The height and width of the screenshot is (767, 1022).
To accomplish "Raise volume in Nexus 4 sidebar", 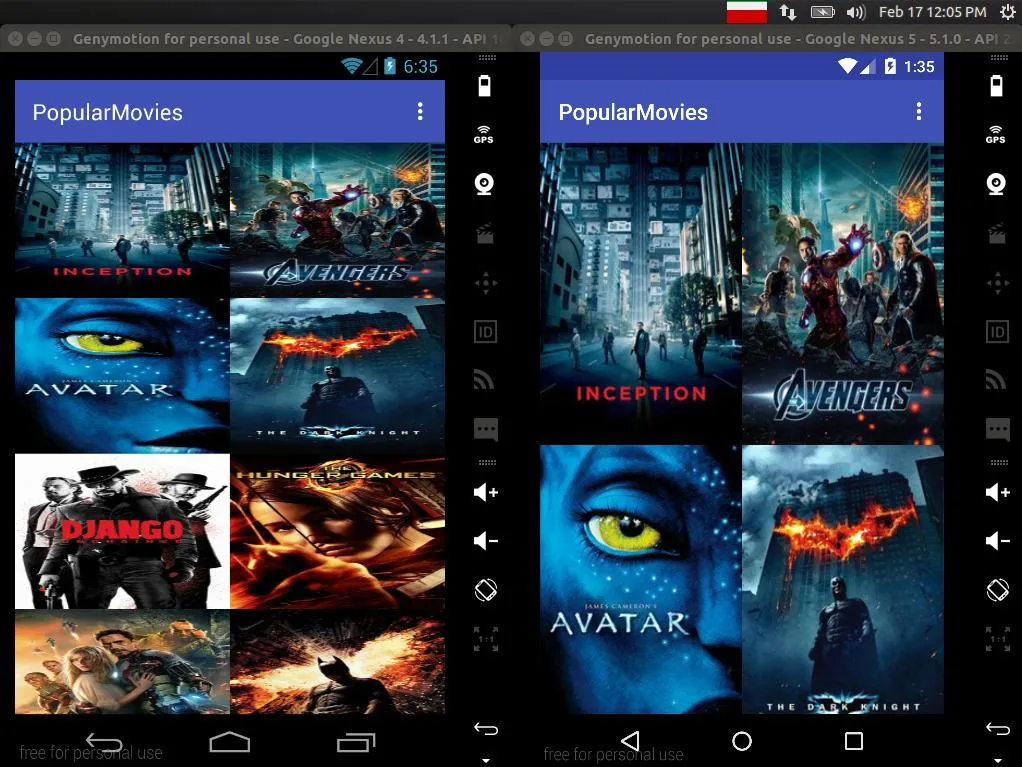I will [x=486, y=492].
